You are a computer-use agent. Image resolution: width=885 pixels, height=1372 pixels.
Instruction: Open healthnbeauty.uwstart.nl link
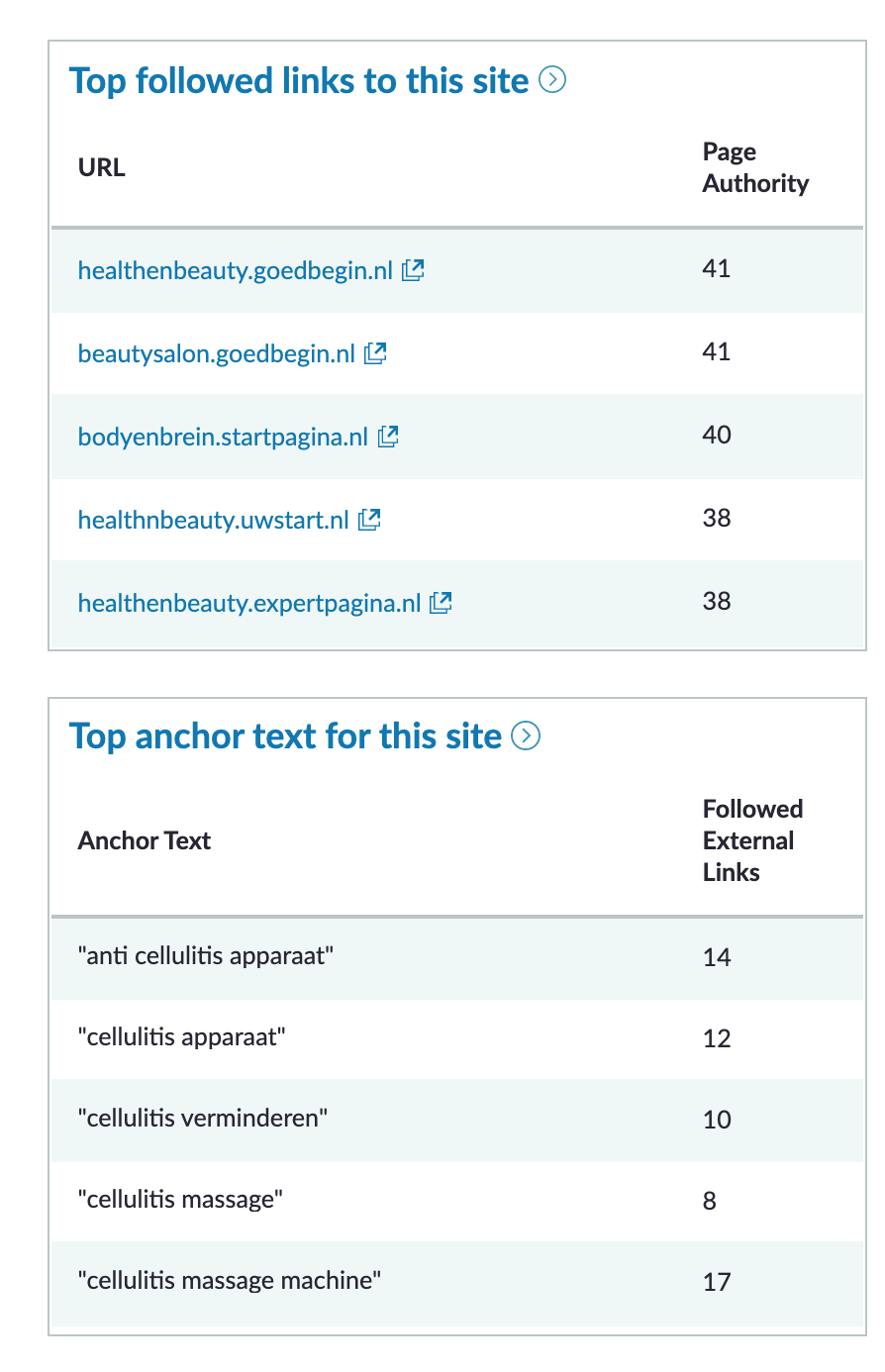[x=214, y=520]
